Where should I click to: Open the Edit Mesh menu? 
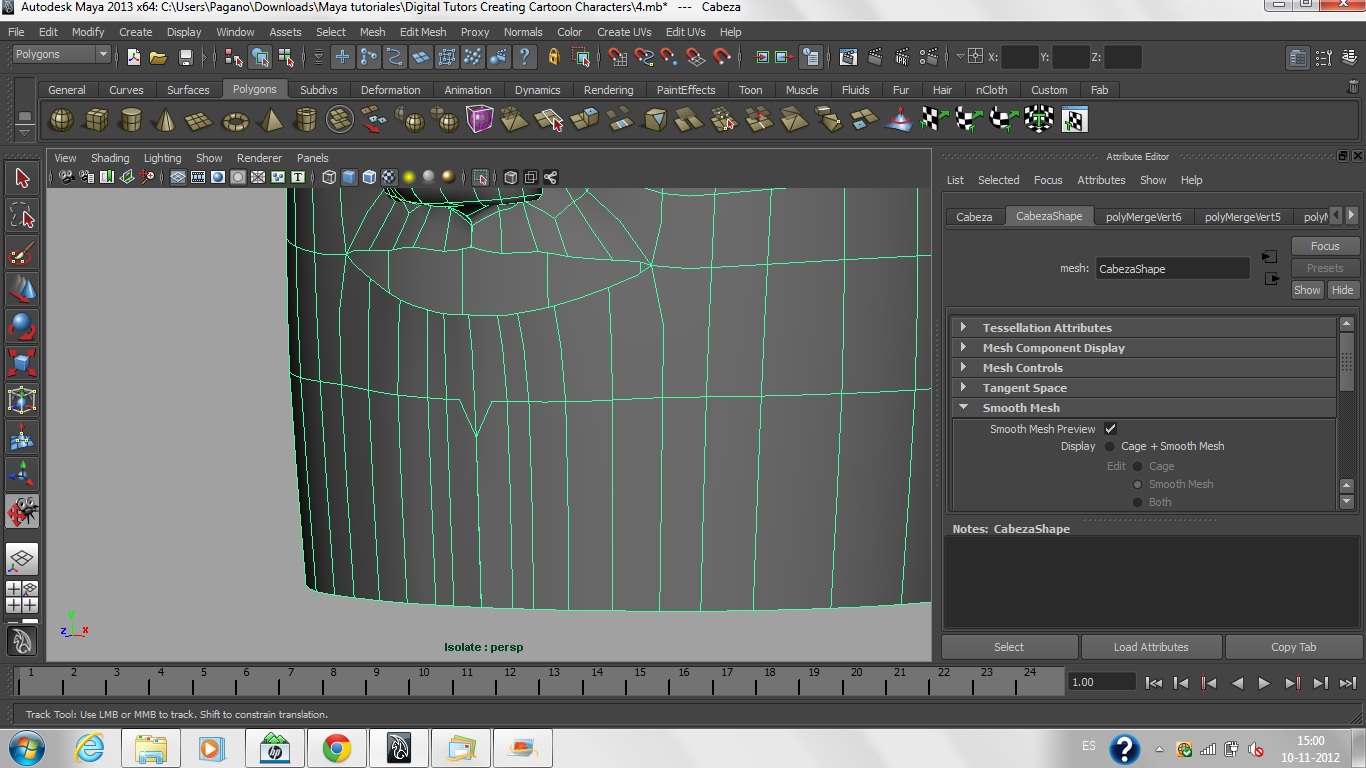tap(423, 32)
